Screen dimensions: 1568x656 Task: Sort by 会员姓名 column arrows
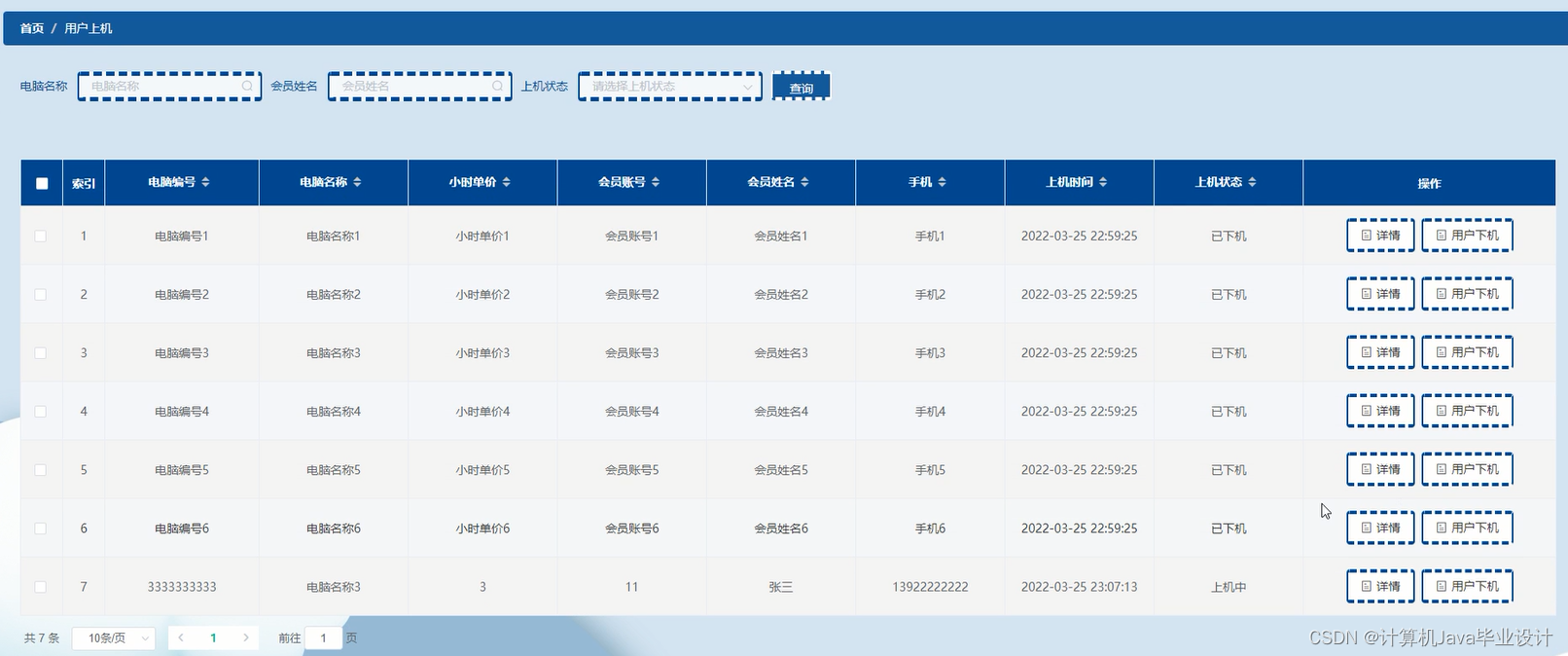804,182
